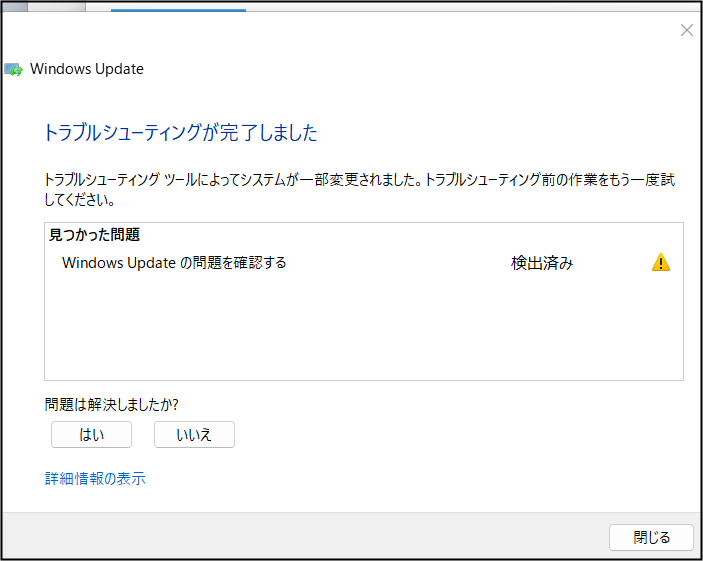Click the 見つかった問題 heading
The image size is (703, 561).
[94, 235]
